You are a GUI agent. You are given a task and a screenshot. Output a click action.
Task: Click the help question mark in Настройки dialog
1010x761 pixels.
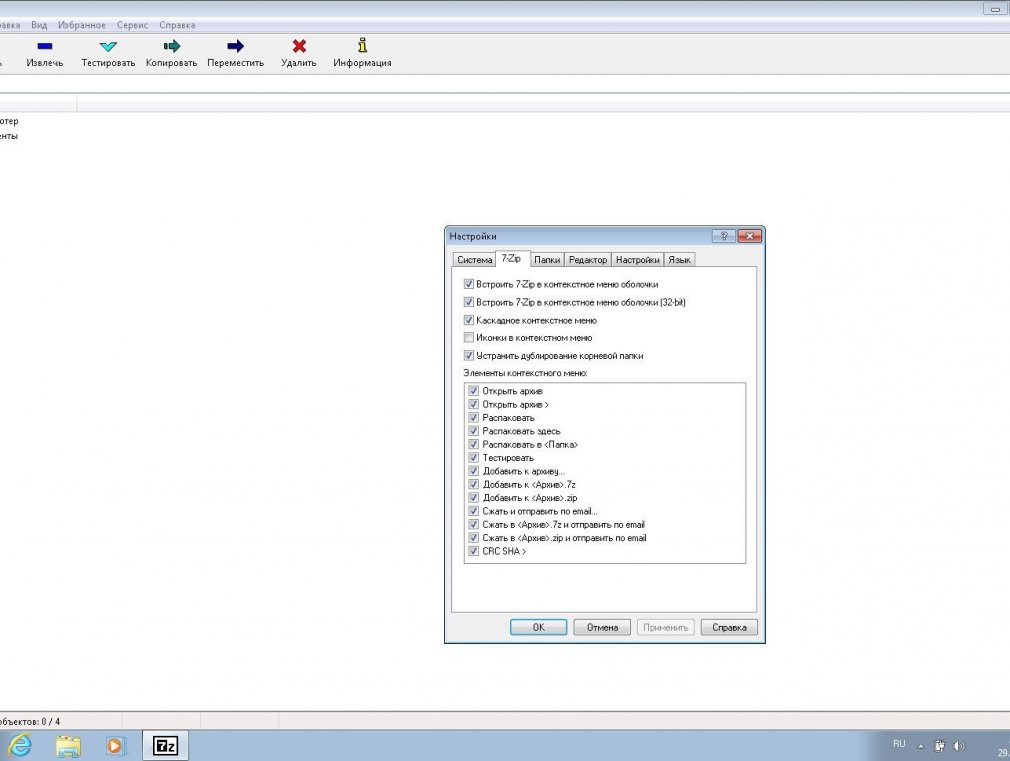point(724,236)
